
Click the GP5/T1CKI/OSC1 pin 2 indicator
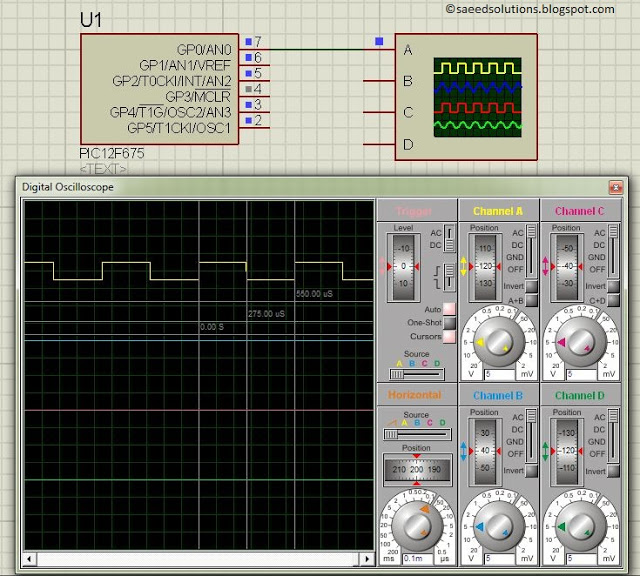click(248, 120)
